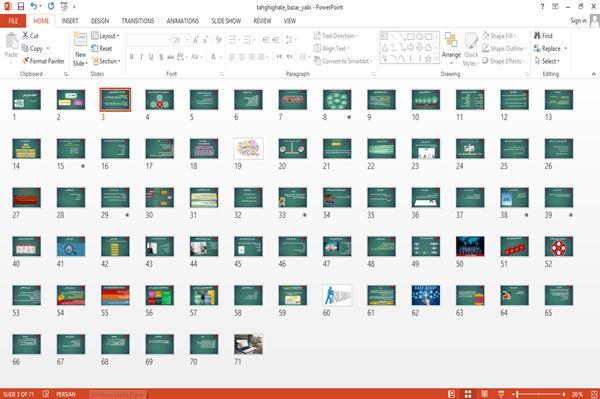Open the font name combo box

point(150,40)
